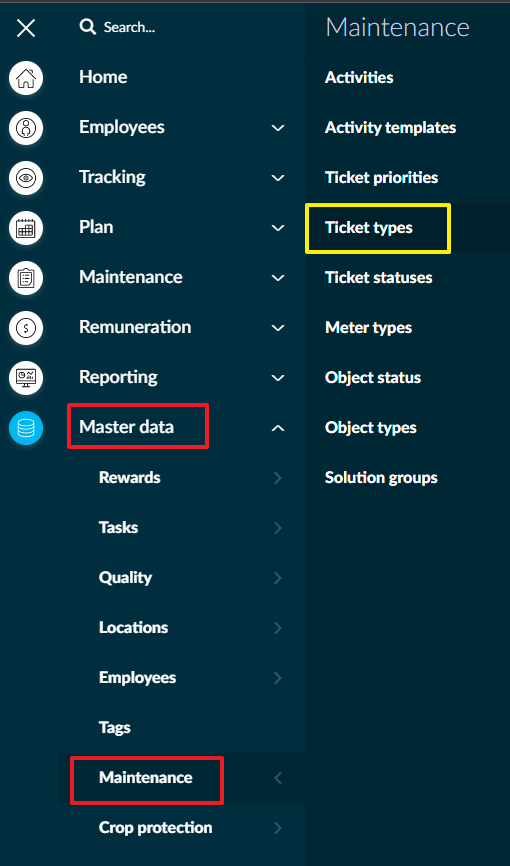The height and width of the screenshot is (866, 510).
Task: Click the Maintenance clipboard icon
Action: [26, 277]
